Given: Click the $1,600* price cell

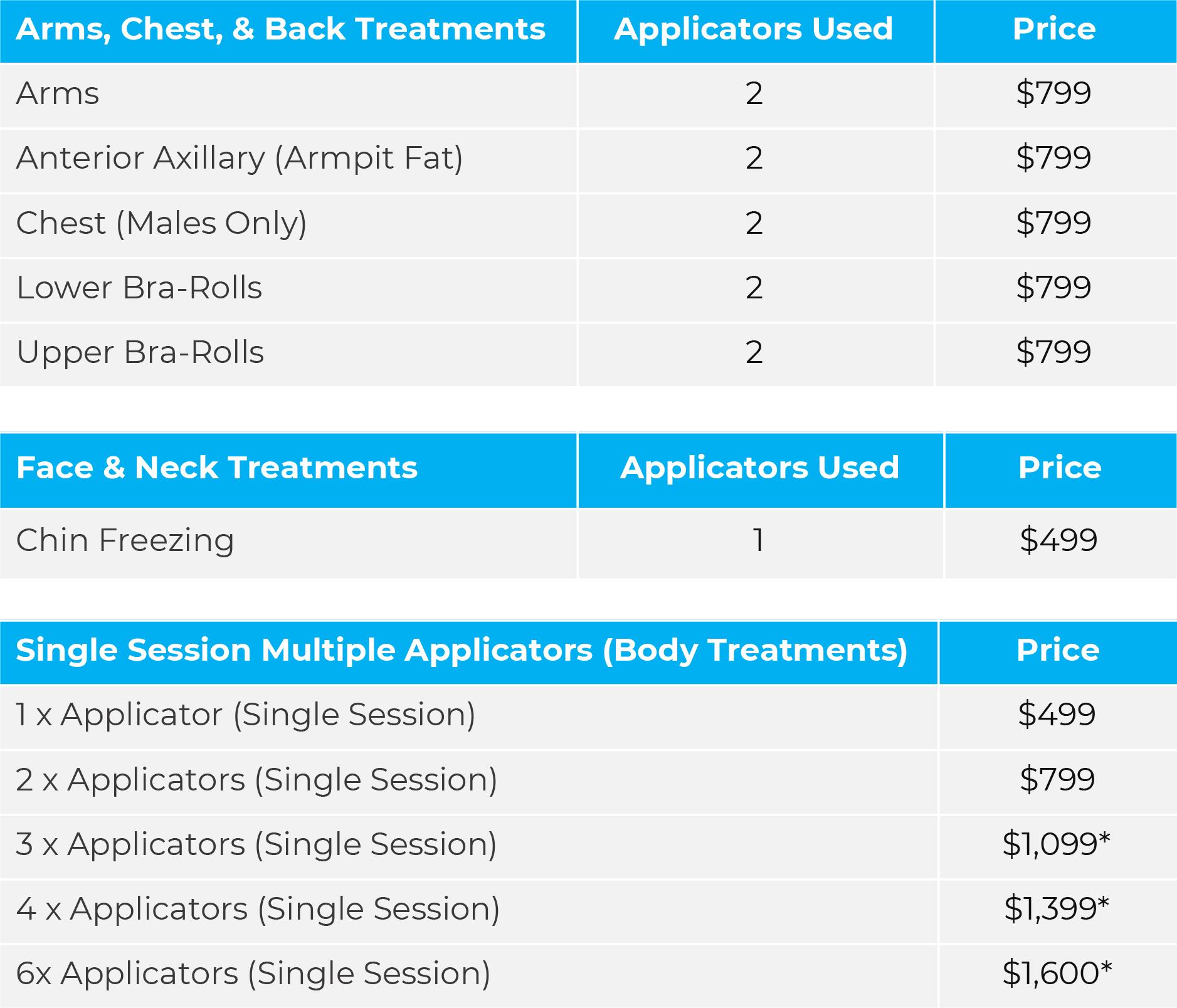Looking at the screenshot, I should [1057, 974].
